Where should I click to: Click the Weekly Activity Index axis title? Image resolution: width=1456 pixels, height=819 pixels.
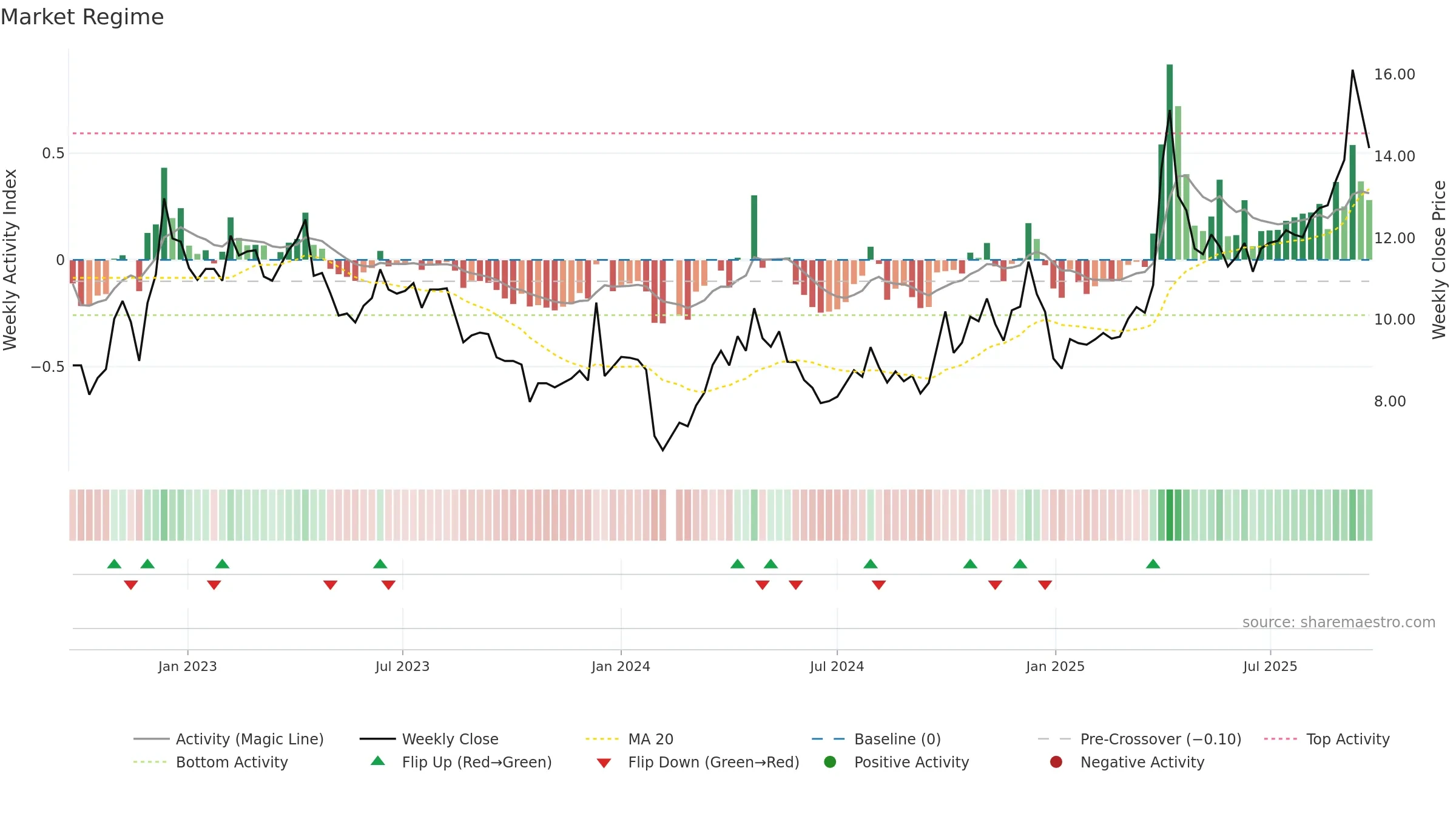(10, 260)
